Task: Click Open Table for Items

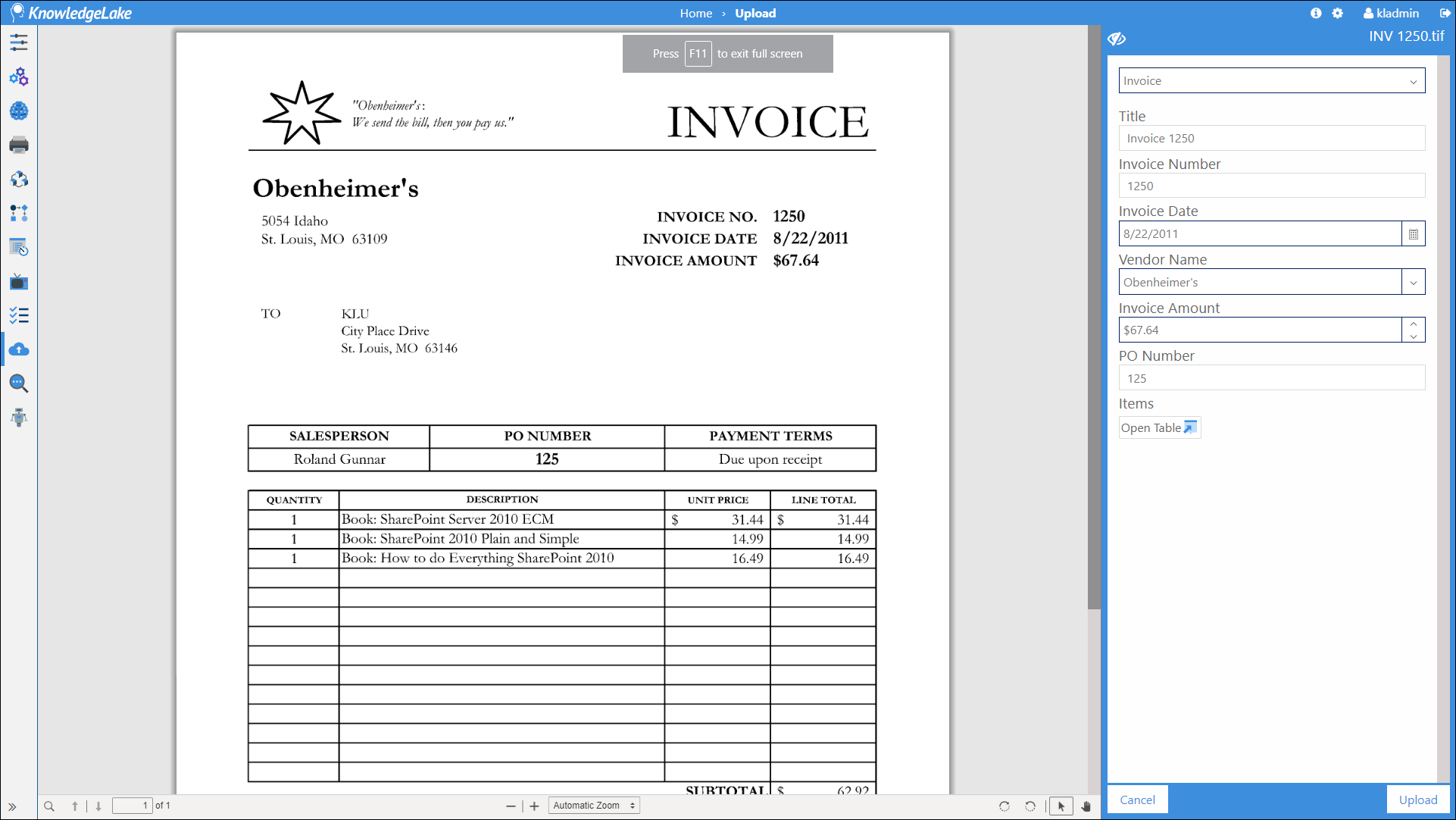Action: [1159, 427]
